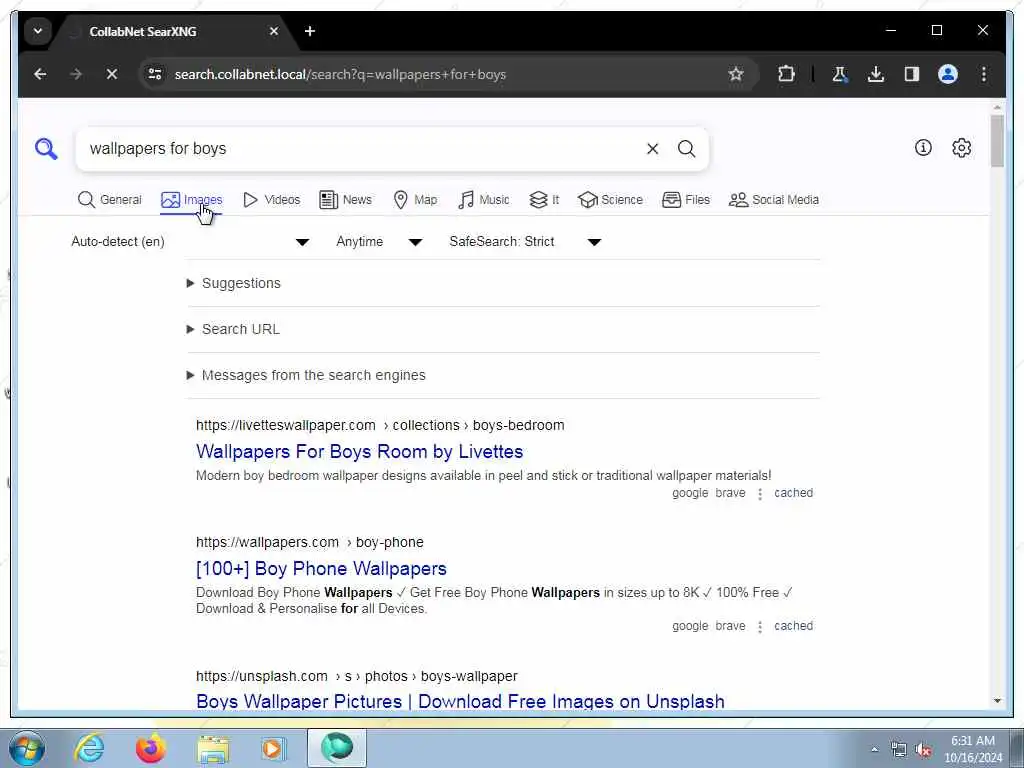Open preferences via the gear icon
1024x768 pixels.
coord(961,148)
